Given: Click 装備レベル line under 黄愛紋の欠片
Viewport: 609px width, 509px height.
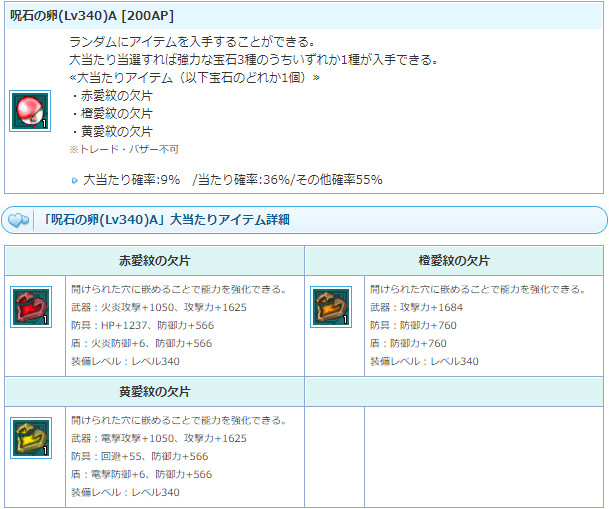Looking at the screenshot, I should [x=125, y=492].
